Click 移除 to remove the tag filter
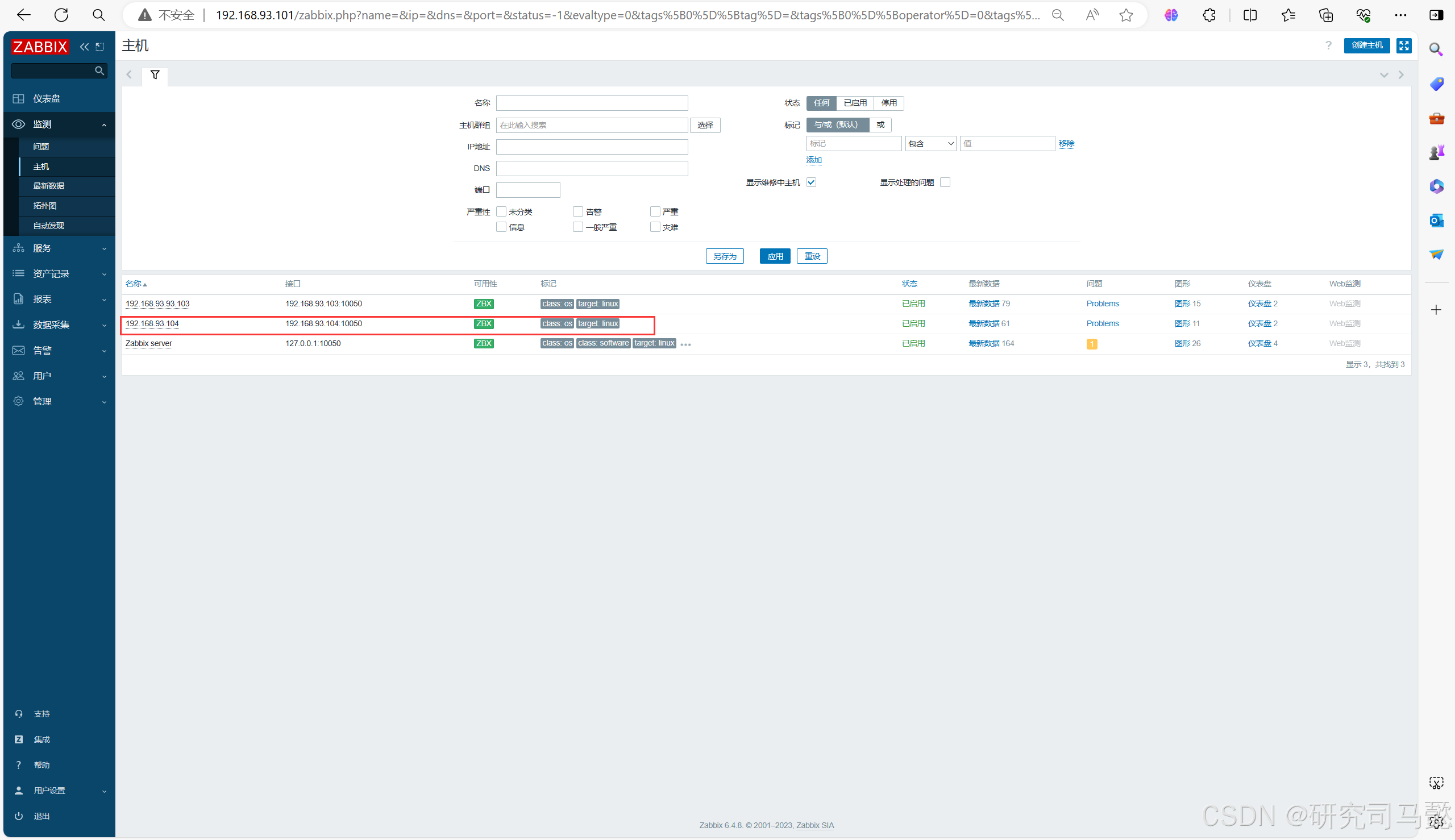The image size is (1455, 840). [1066, 144]
